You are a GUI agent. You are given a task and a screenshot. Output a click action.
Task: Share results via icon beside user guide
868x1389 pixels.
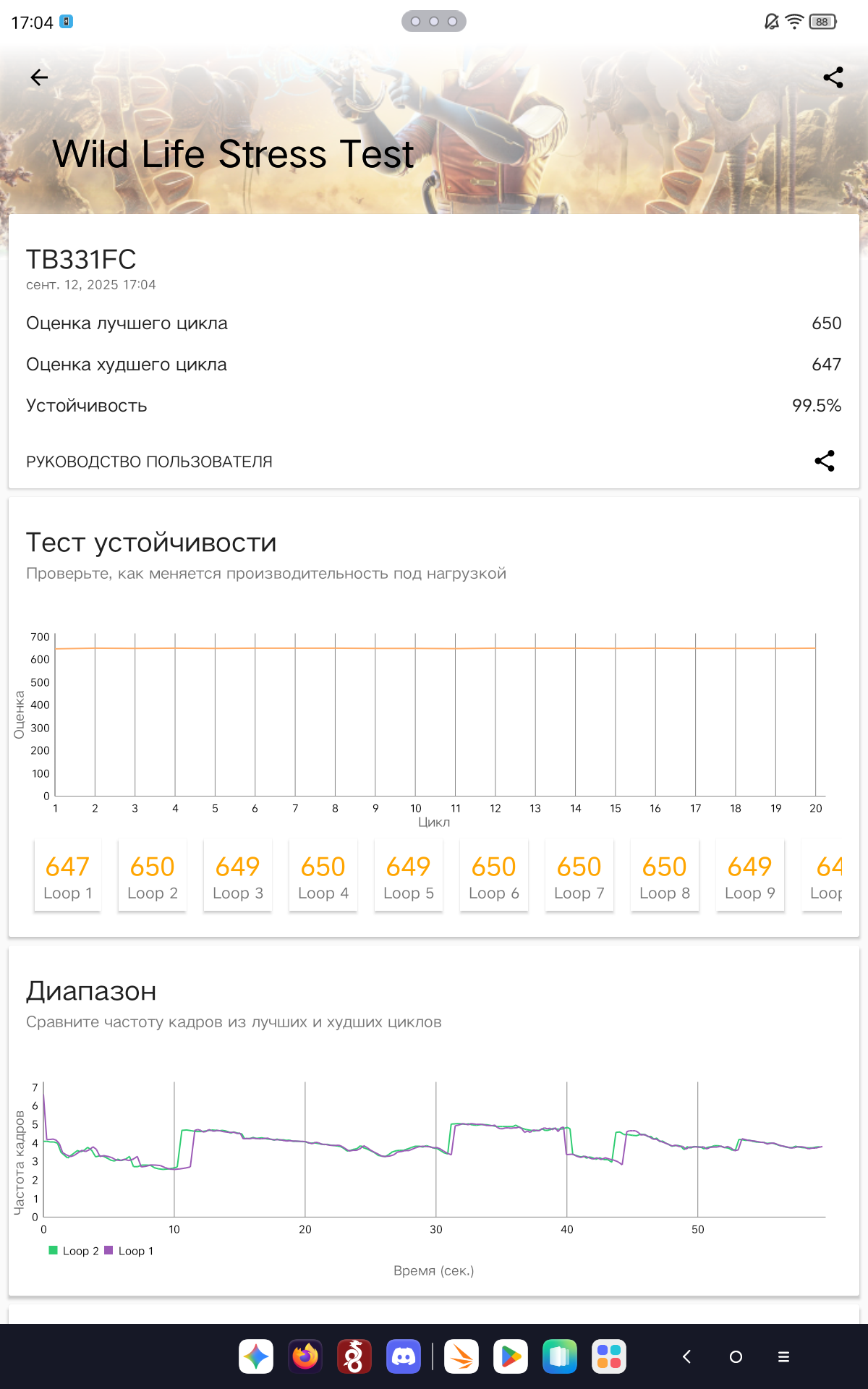point(824,461)
